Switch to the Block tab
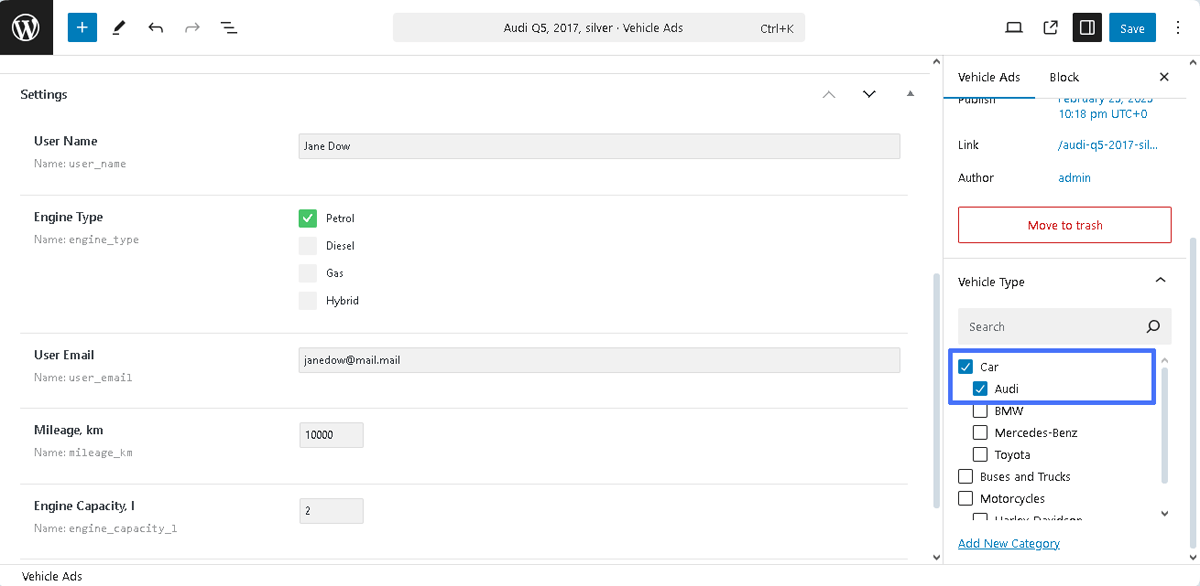The height and width of the screenshot is (586, 1200). click(x=1064, y=77)
